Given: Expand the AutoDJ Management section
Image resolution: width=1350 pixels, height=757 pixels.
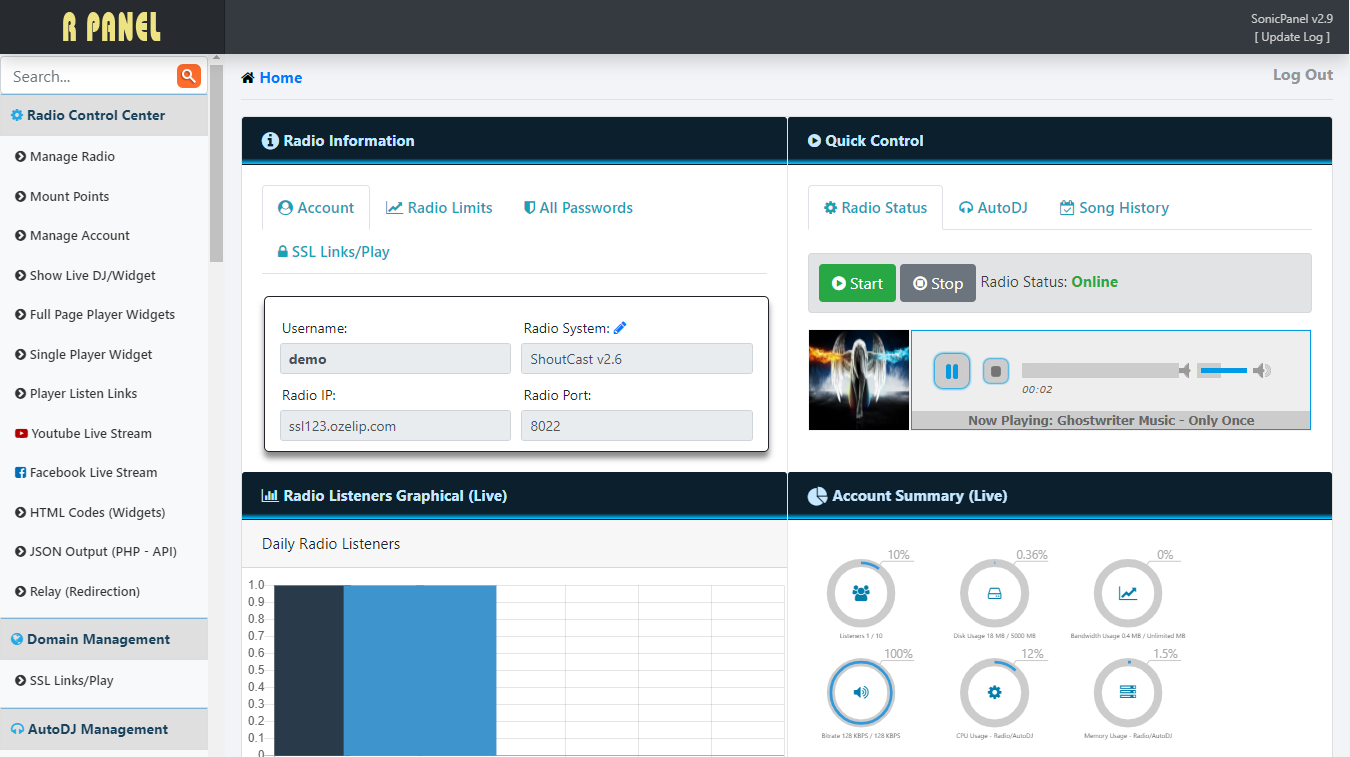Looking at the screenshot, I should pos(98,729).
